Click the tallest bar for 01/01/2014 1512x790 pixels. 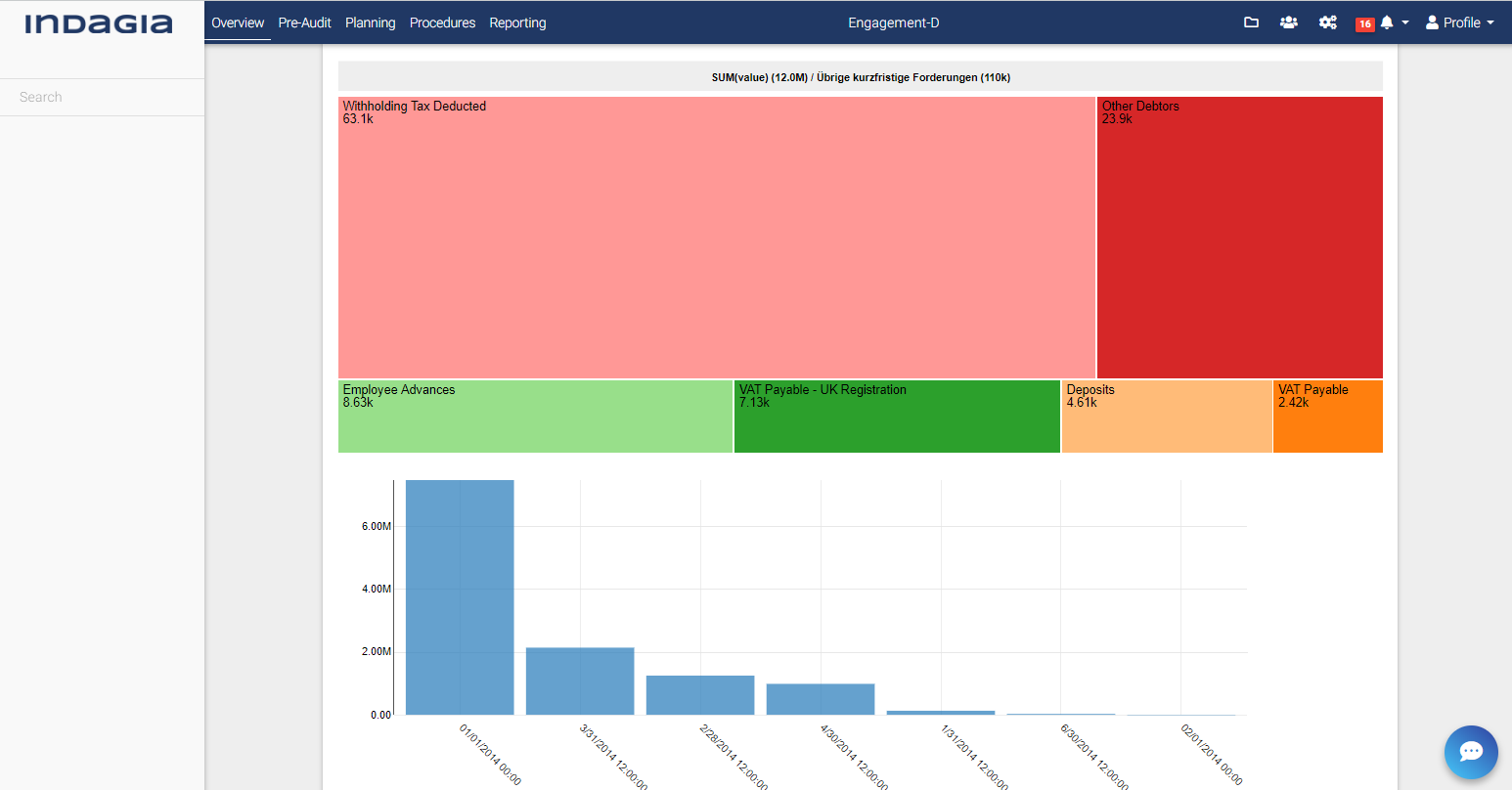tap(460, 596)
